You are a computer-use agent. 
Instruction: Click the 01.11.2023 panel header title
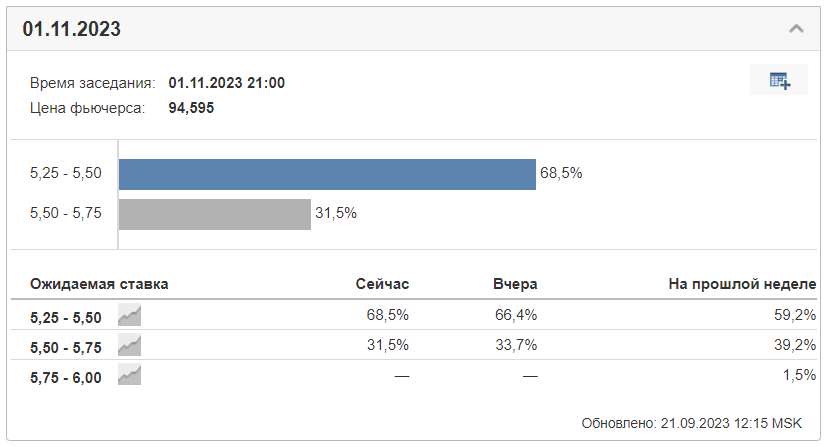tap(72, 29)
